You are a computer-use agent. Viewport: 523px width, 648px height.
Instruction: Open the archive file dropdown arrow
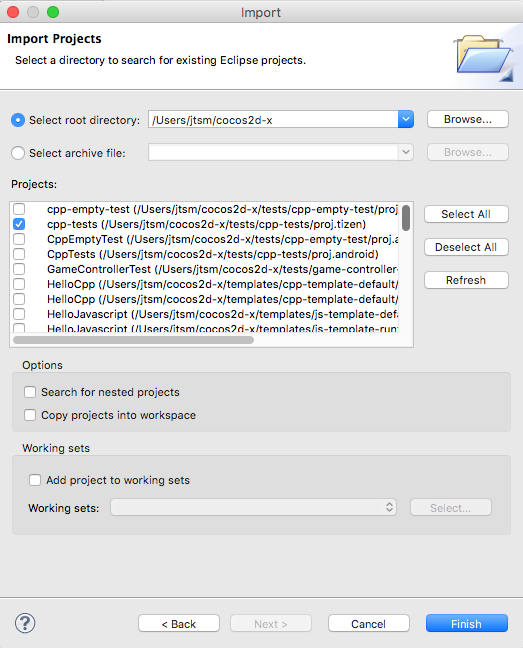[406, 152]
